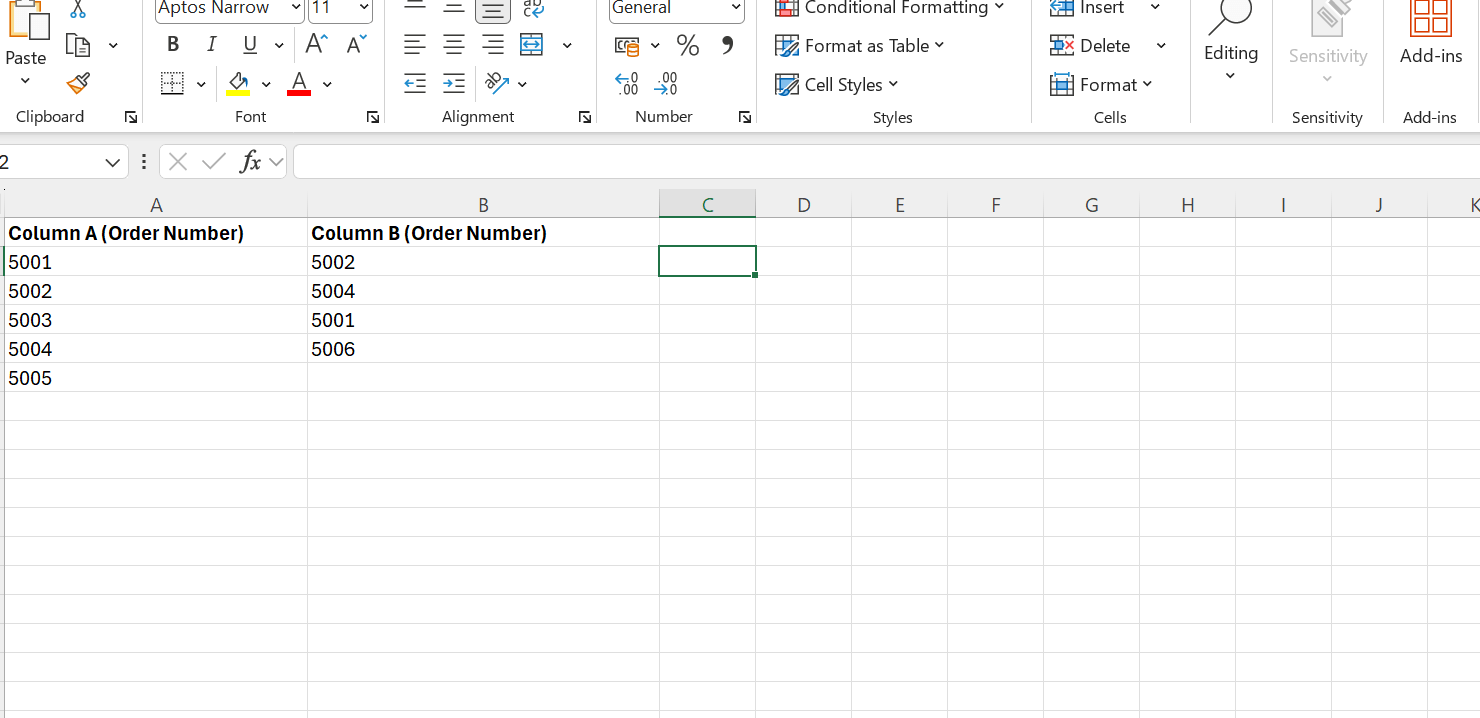Open the Cell Styles gallery

pos(836,84)
